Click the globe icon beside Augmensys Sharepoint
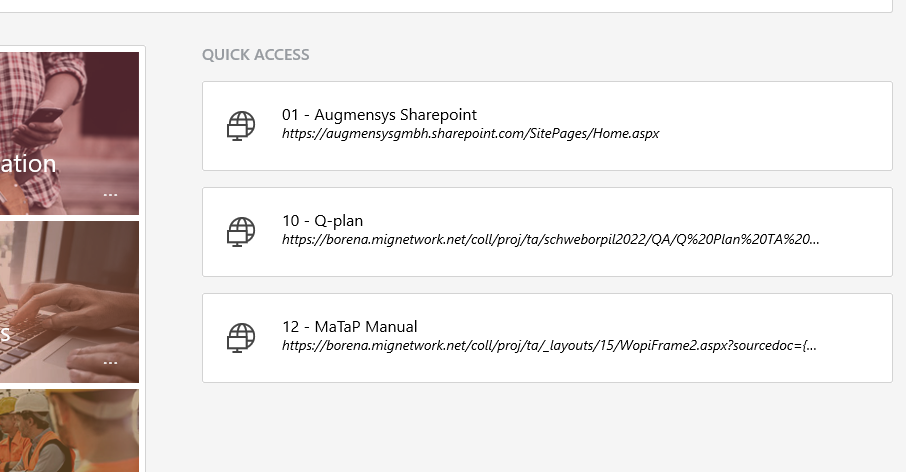This screenshot has height=472, width=906. pos(241,126)
